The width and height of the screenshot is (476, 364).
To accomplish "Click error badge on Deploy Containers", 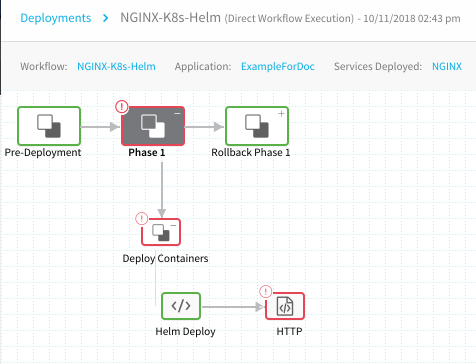I will click(142, 219).
